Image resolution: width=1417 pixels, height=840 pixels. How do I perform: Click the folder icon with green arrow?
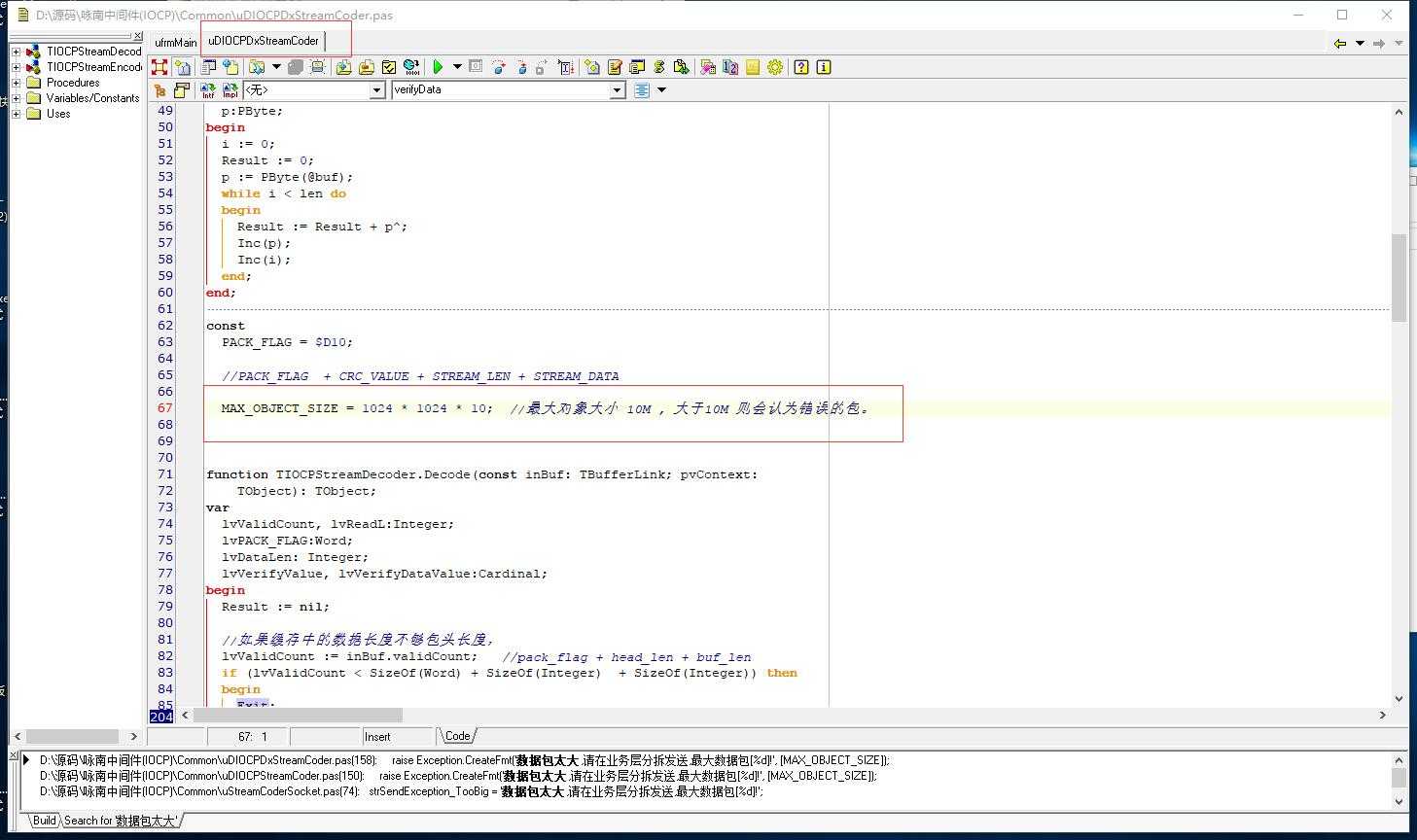(x=344, y=67)
